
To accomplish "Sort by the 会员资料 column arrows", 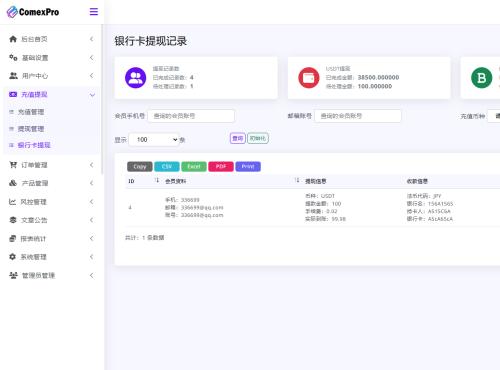I will (297, 180).
